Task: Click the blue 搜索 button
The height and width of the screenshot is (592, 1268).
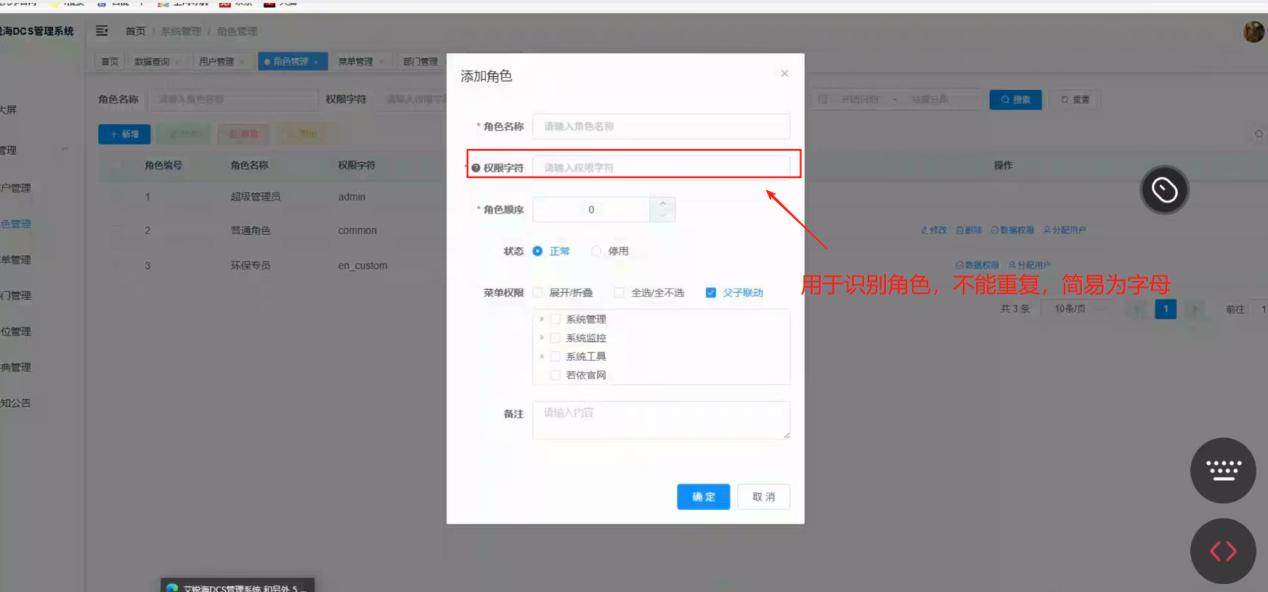Action: (x=1015, y=100)
